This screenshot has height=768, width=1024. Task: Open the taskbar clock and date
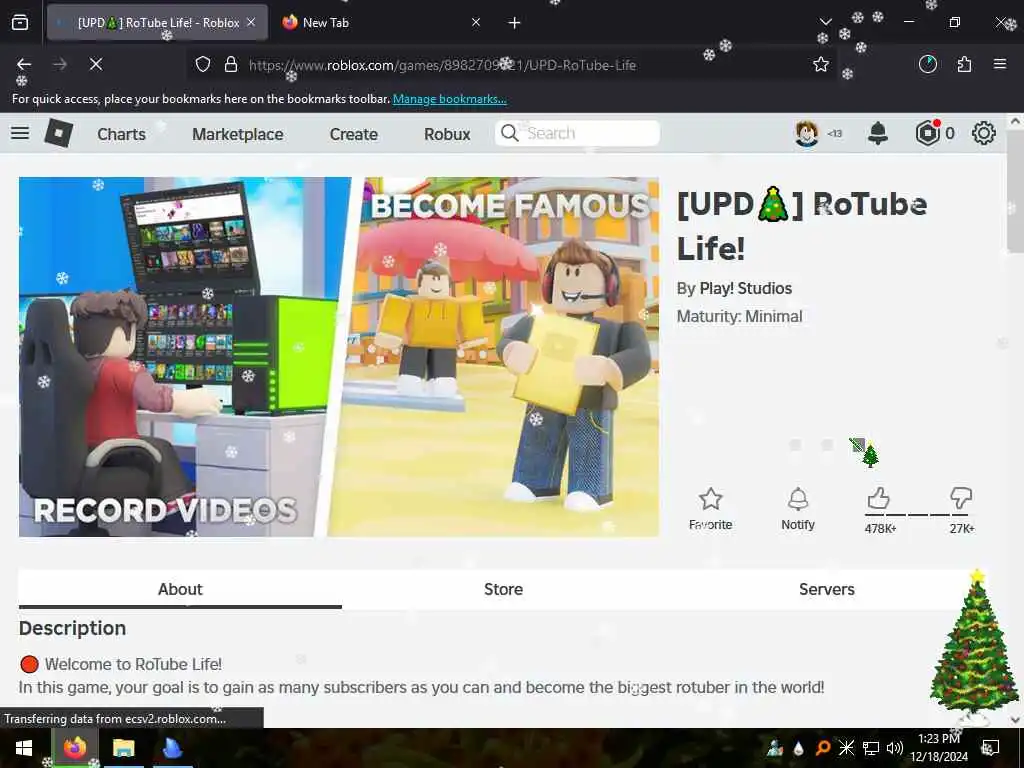[x=939, y=748]
